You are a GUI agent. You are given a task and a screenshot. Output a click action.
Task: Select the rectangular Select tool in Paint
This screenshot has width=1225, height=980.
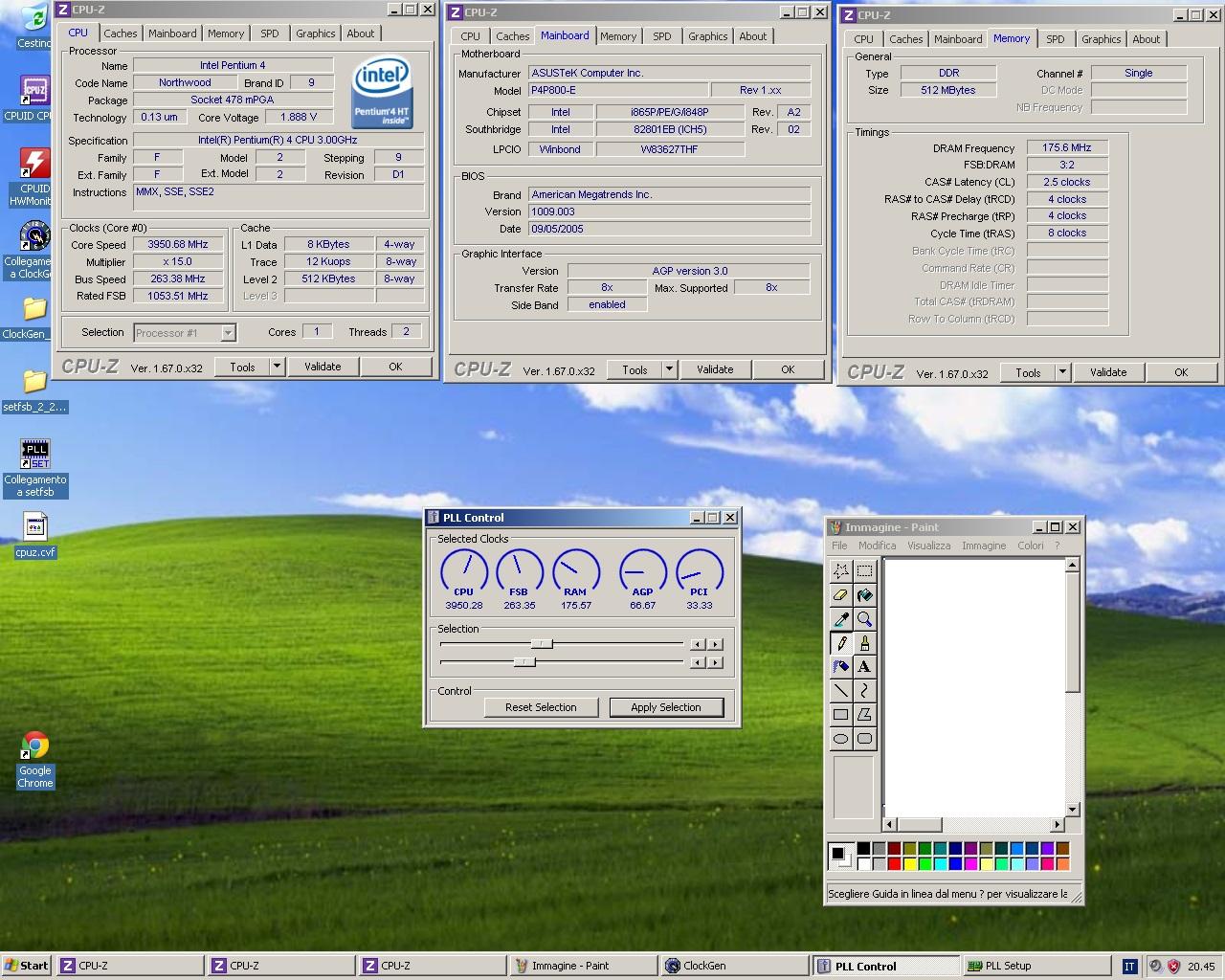[864, 571]
